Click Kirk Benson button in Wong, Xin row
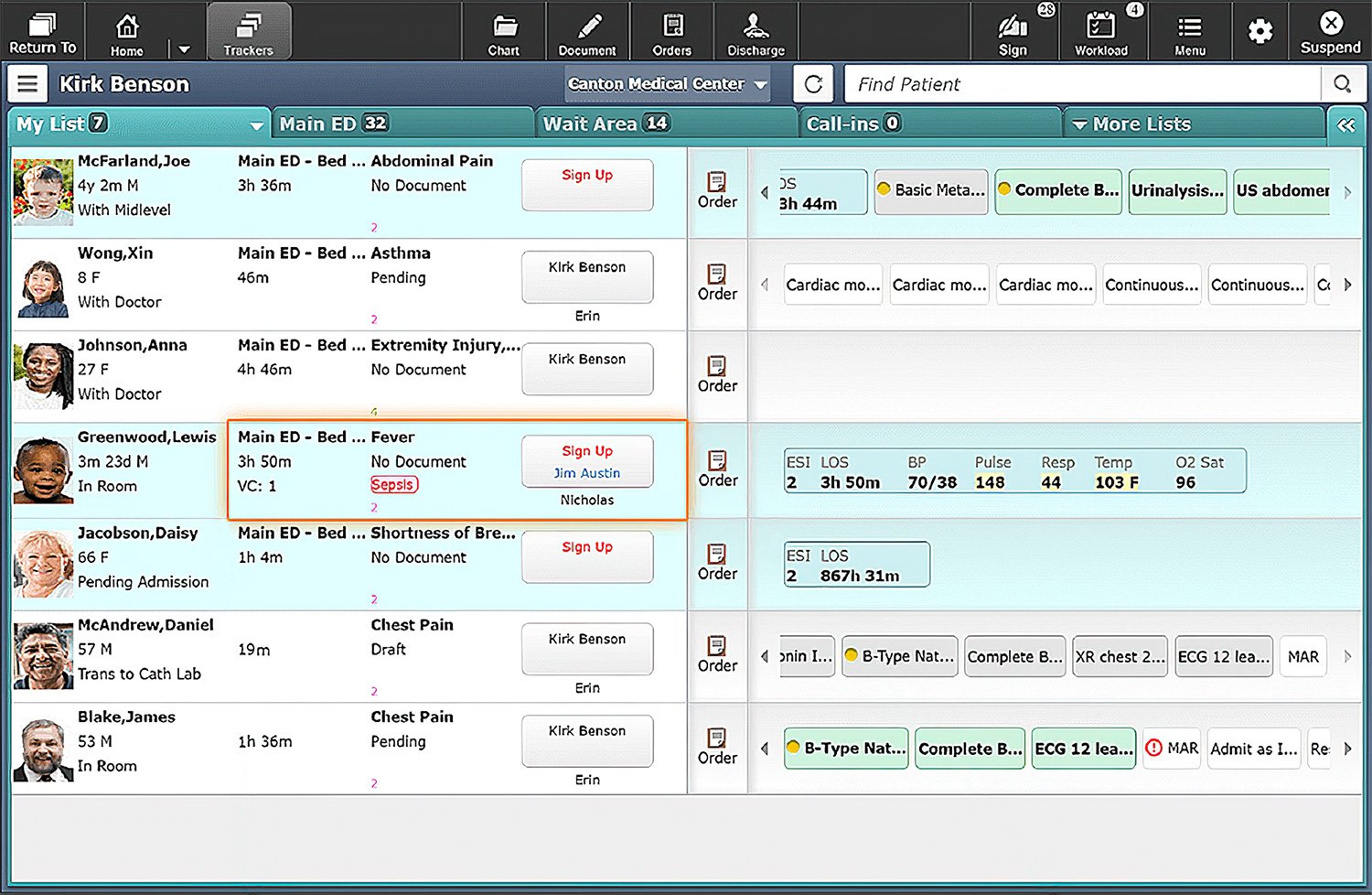 click(x=587, y=276)
